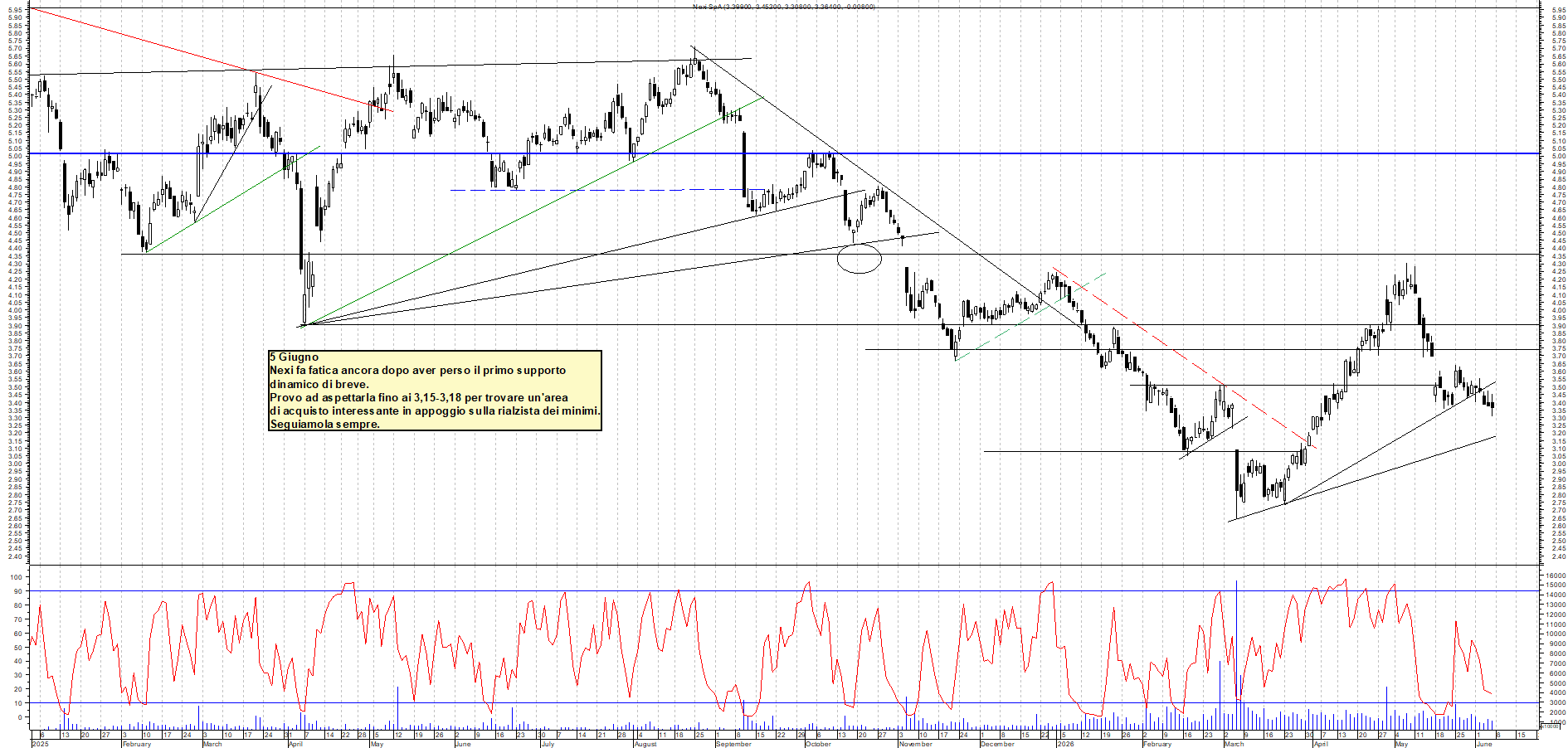
Task: Click the "August" month label on the time axis
Action: point(645,744)
